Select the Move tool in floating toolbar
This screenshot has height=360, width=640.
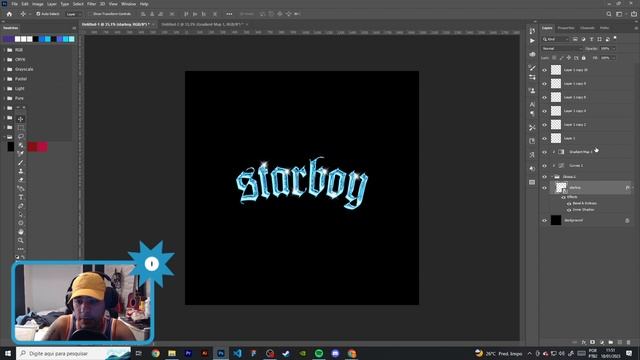coord(20,119)
